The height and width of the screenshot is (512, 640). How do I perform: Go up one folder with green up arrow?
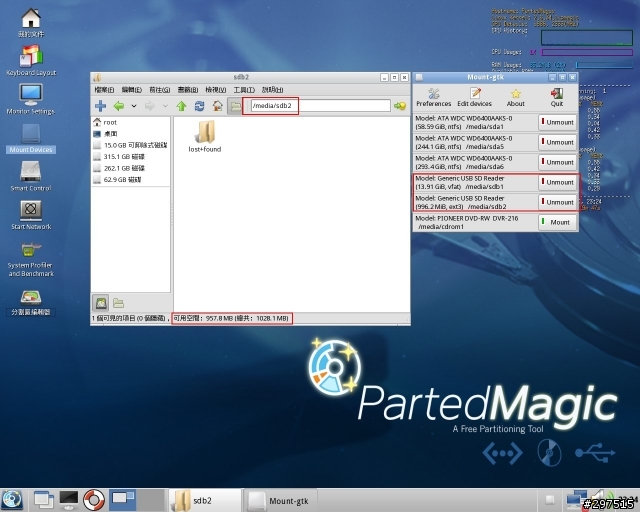tap(181, 106)
